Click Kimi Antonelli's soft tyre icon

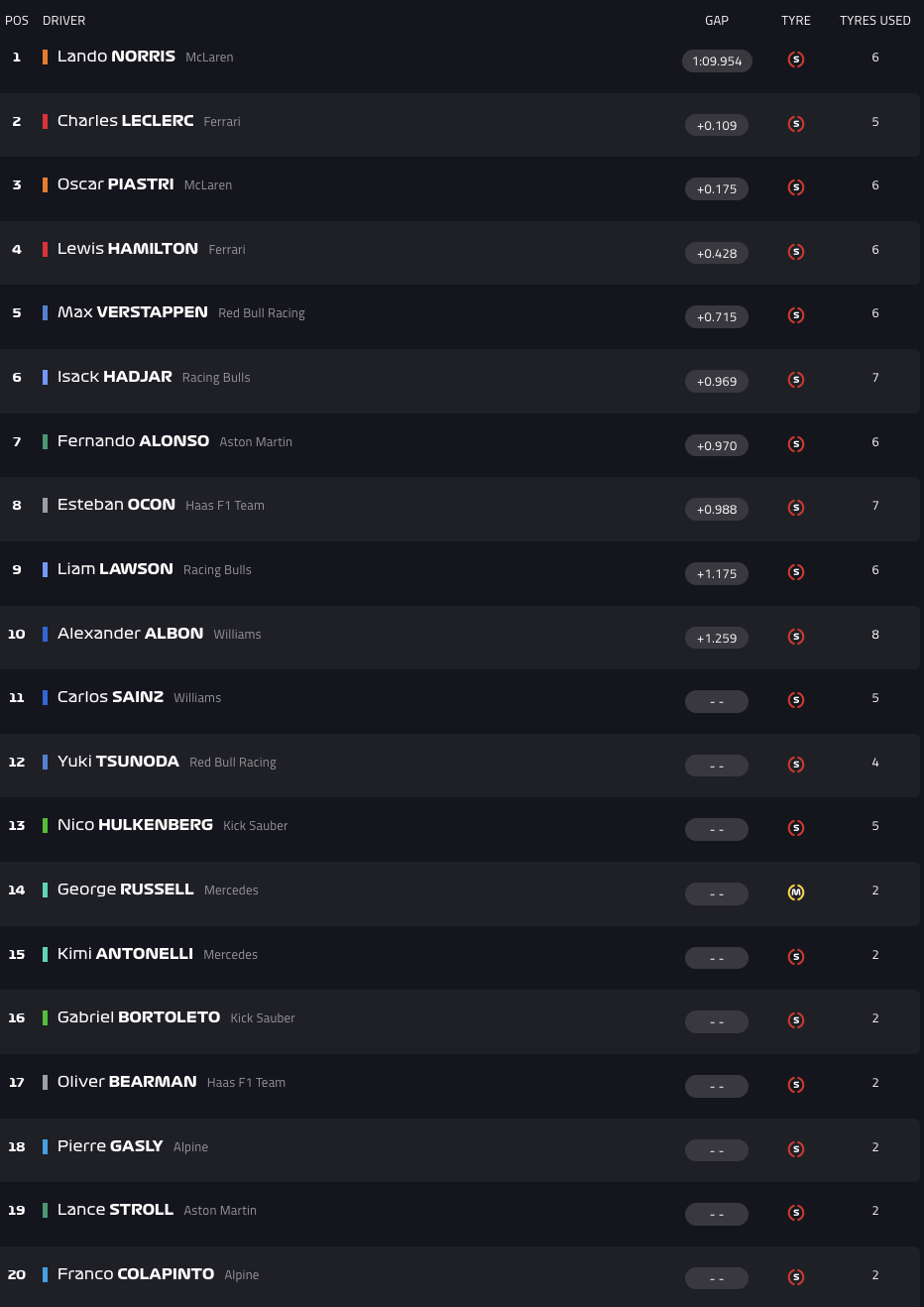click(795, 957)
